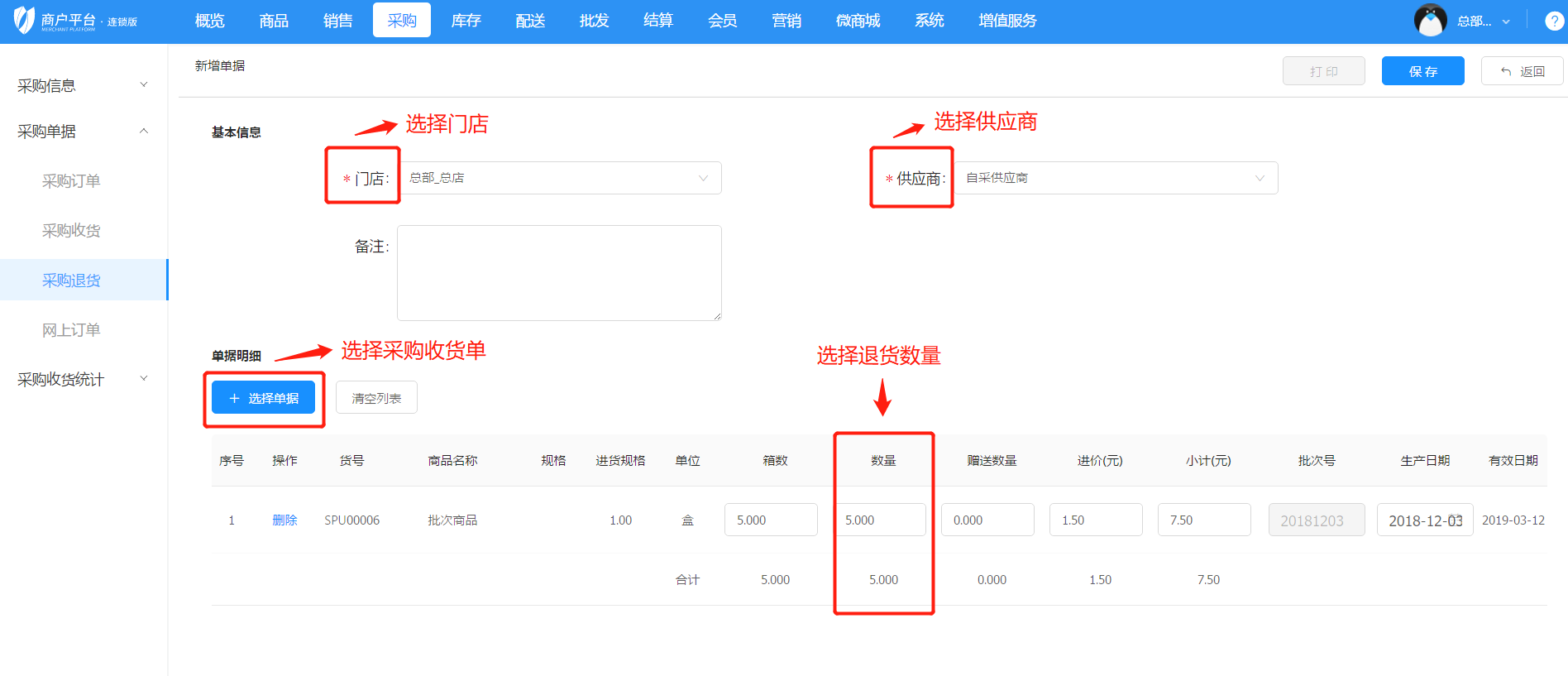This screenshot has width=1568, height=676.
Task: Open the 供应商 supplier dropdown
Action: coord(1116,178)
